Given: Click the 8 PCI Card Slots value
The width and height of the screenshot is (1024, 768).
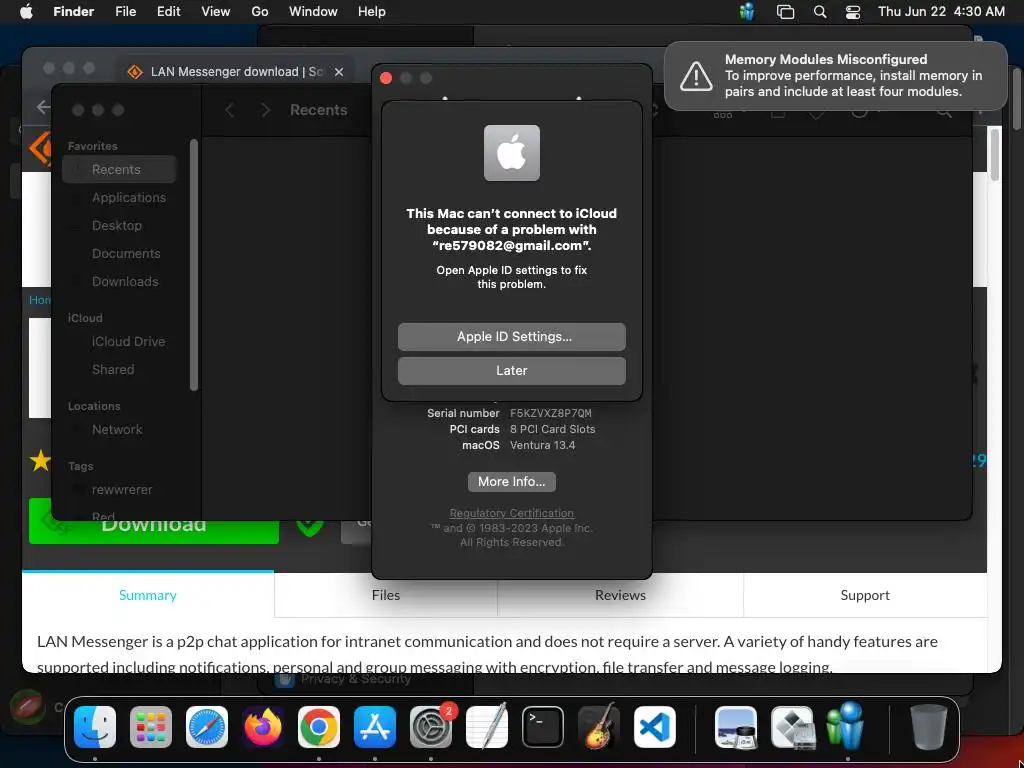Looking at the screenshot, I should pyautogui.click(x=552, y=429).
